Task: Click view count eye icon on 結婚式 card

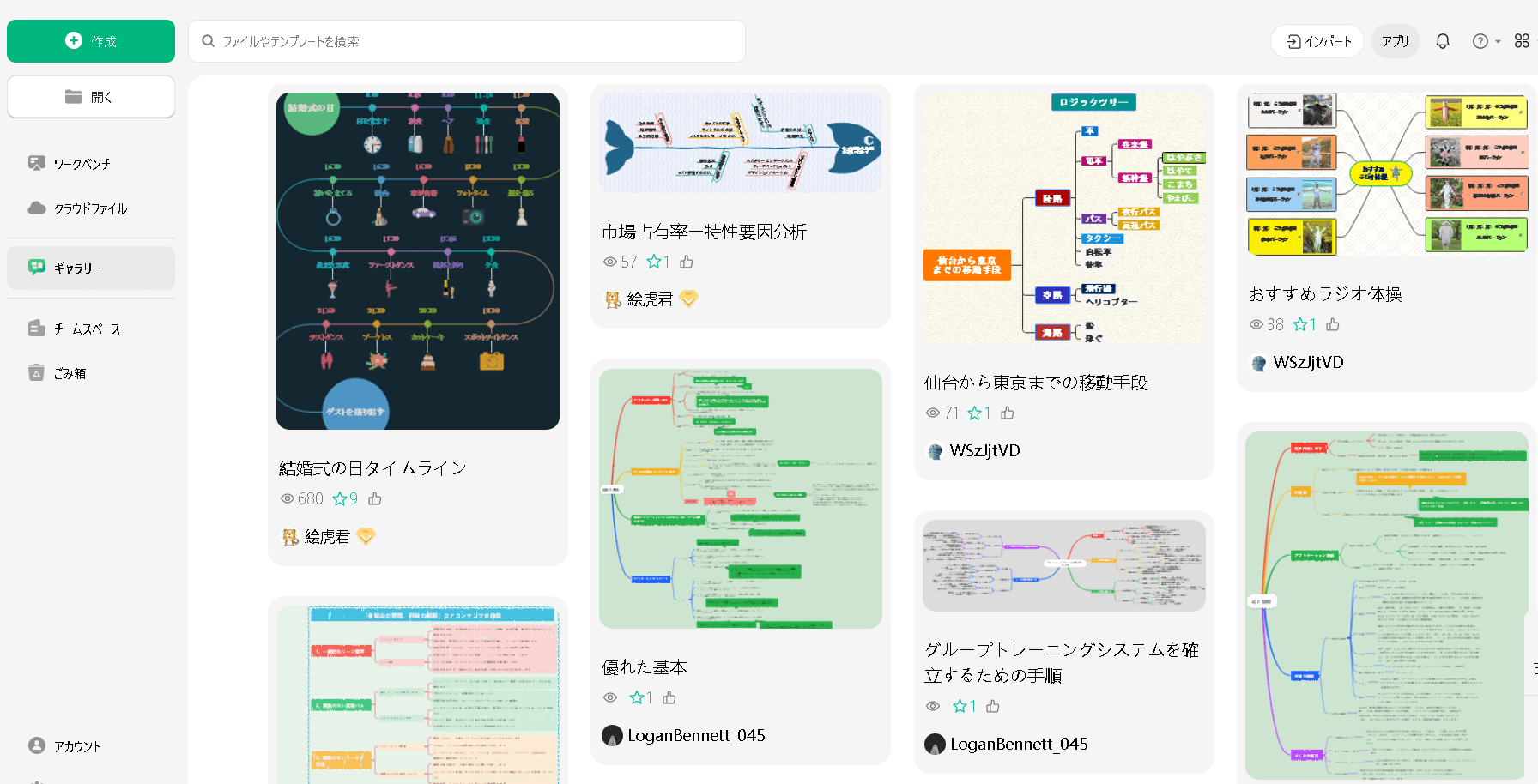Action: pyautogui.click(x=288, y=498)
